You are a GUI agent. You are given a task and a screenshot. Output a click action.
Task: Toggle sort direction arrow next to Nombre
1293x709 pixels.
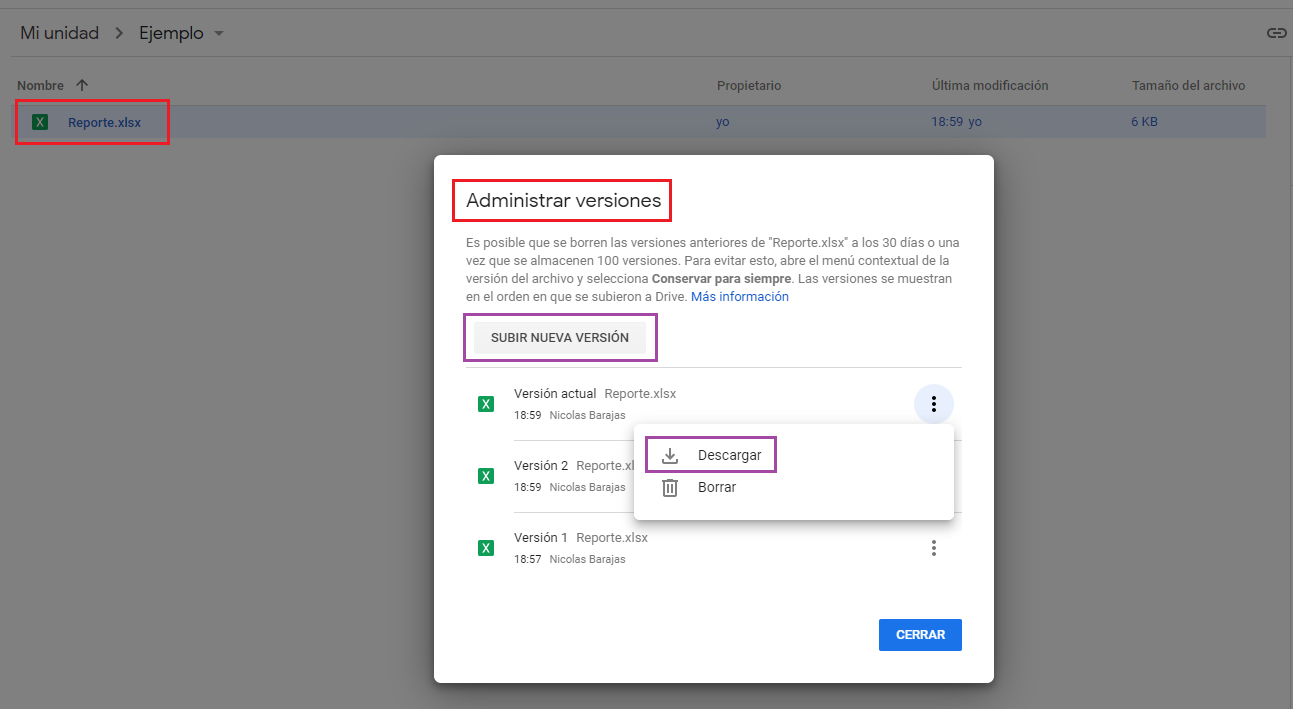[82, 86]
